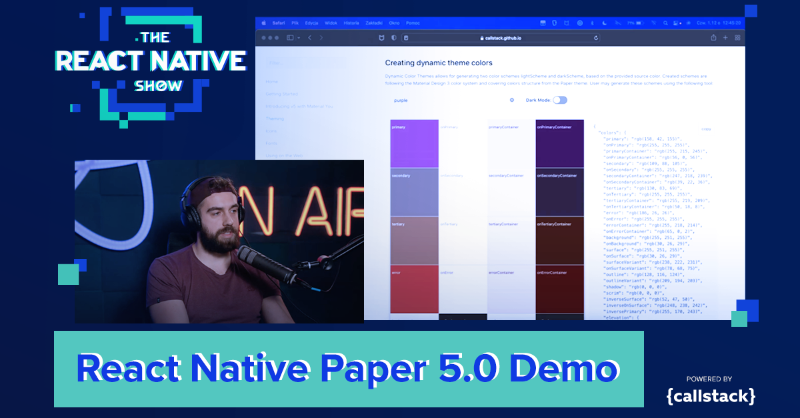This screenshot has width=800, height=418.
Task: Open the color picker icon beside purple input
Action: (x=512, y=100)
